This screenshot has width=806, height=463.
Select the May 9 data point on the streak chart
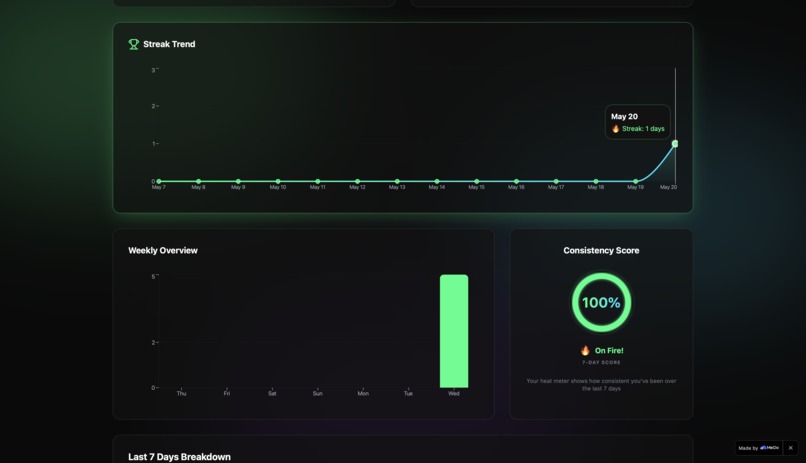coord(238,181)
